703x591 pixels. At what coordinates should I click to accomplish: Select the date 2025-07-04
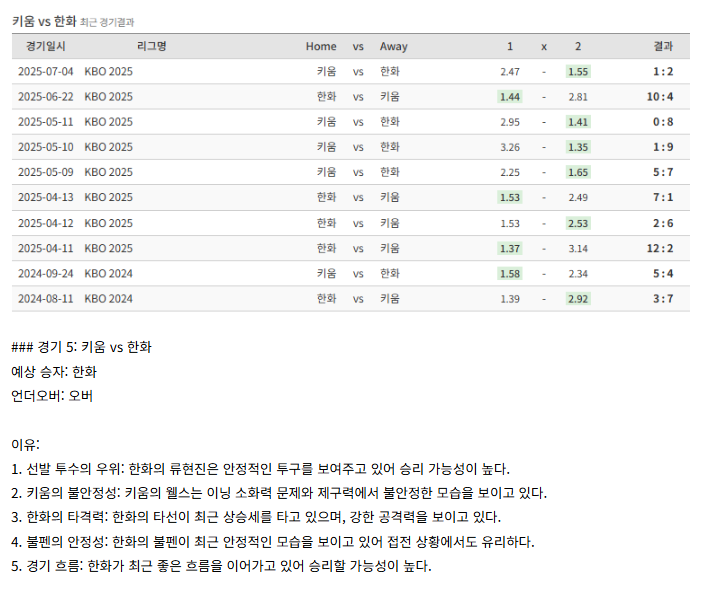(x=45, y=71)
